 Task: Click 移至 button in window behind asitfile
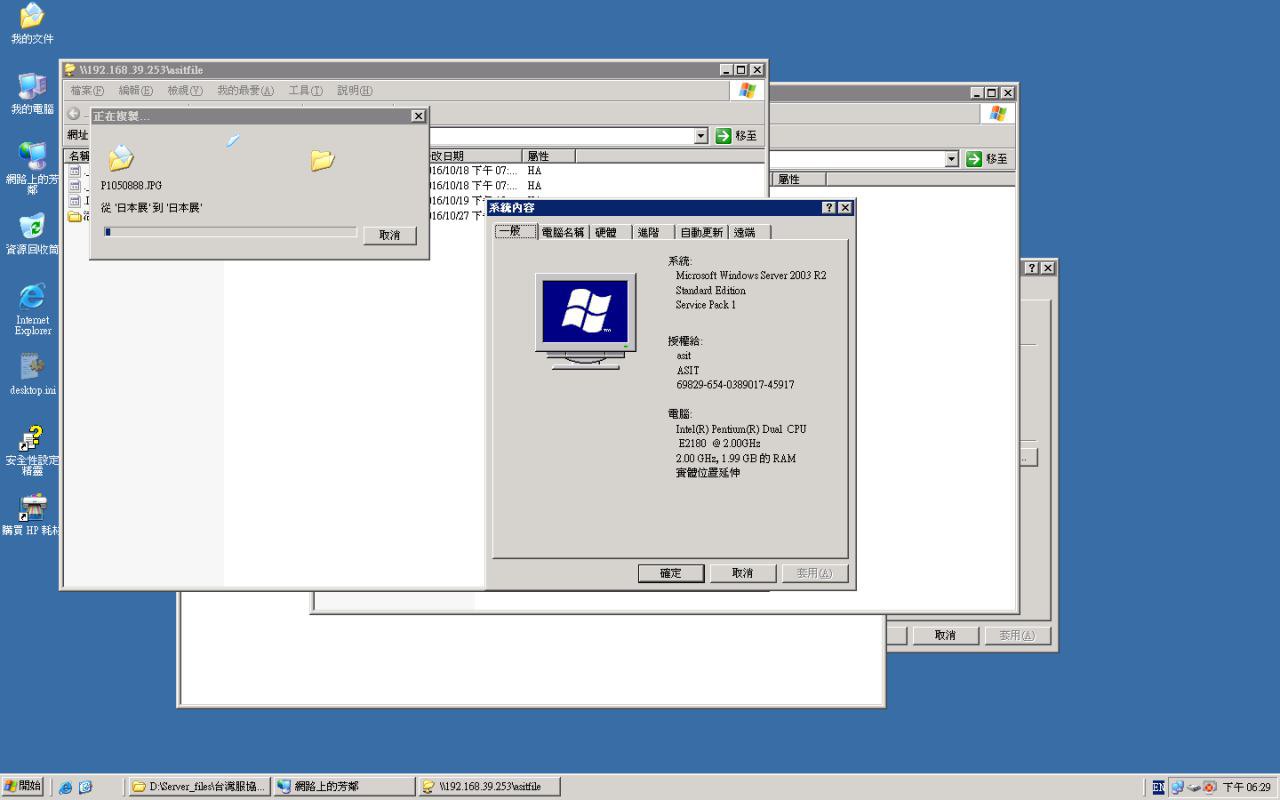pyautogui.click(x=987, y=159)
